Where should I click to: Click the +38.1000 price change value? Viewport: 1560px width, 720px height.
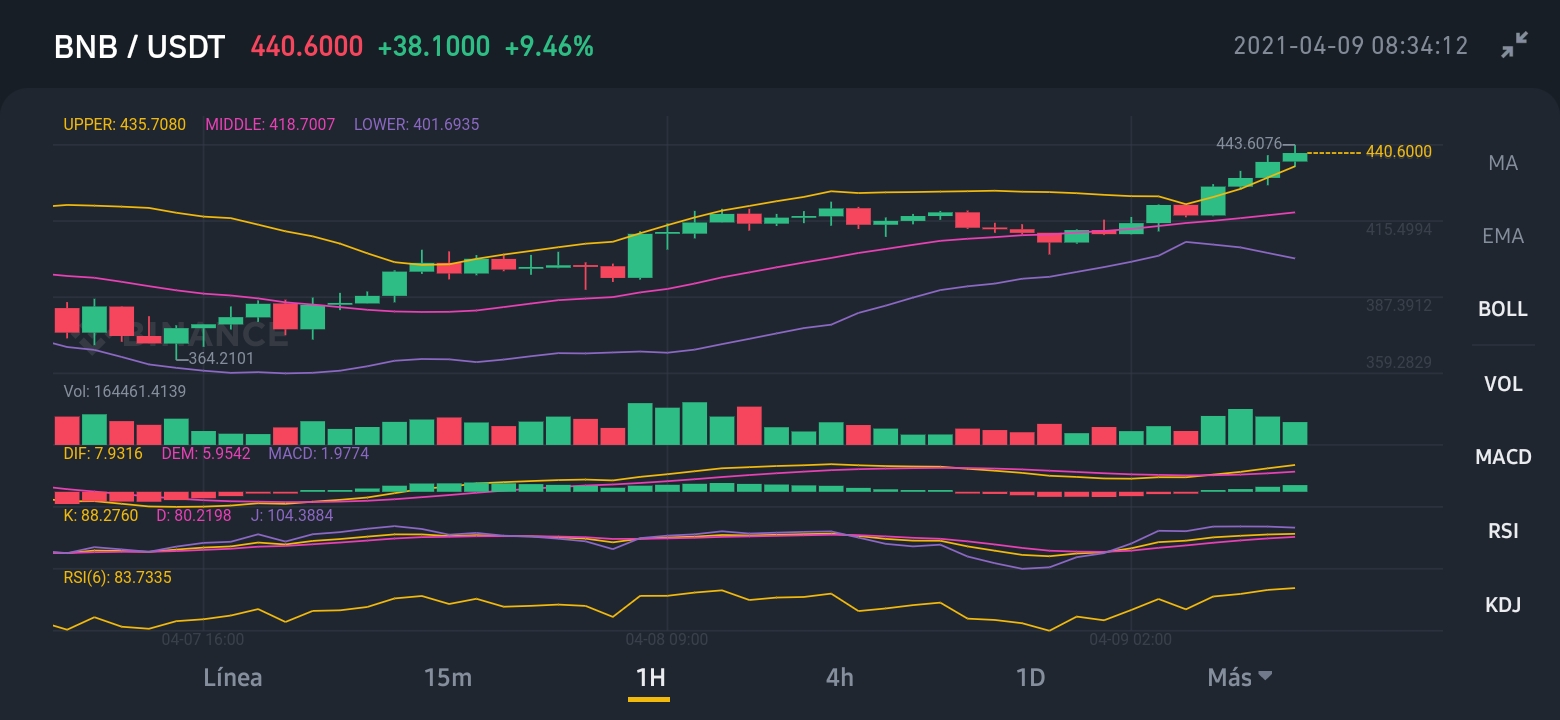(434, 46)
